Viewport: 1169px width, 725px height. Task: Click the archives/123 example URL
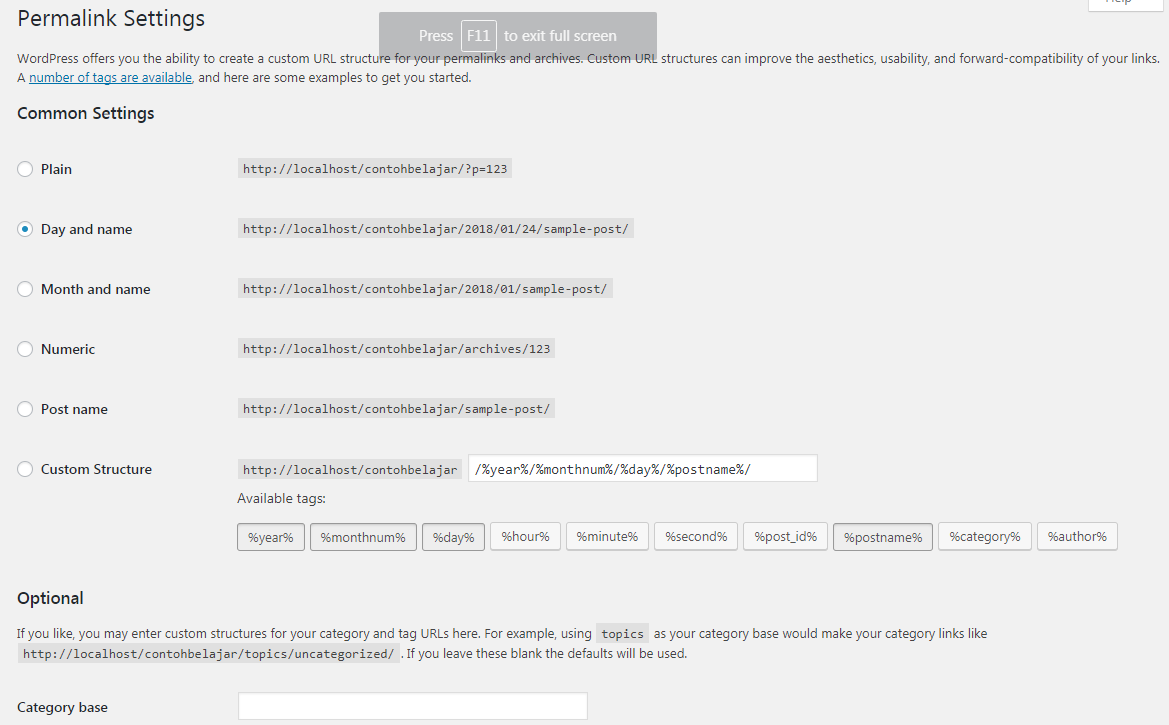(x=396, y=348)
